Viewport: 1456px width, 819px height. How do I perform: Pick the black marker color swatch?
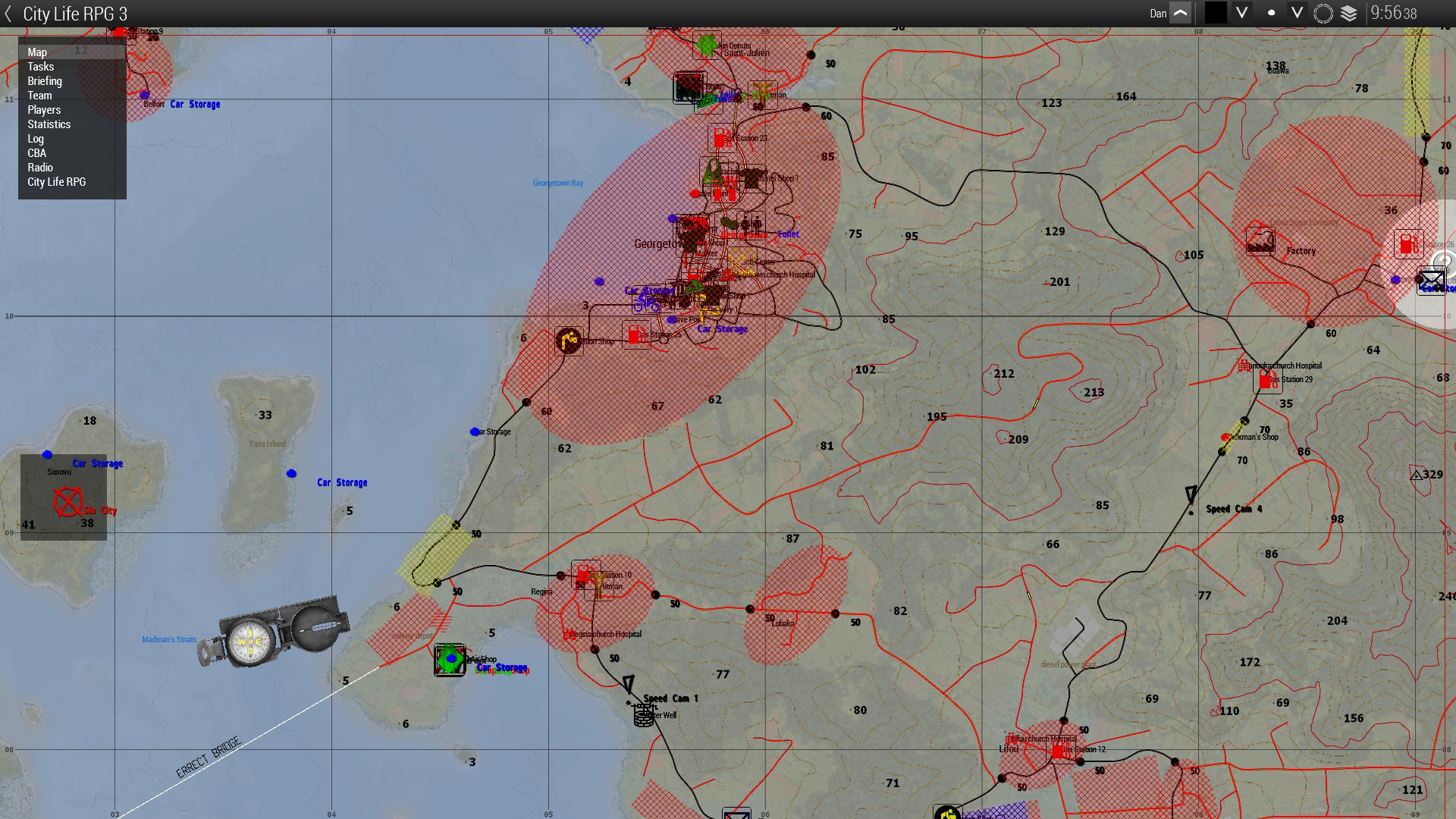[1216, 13]
